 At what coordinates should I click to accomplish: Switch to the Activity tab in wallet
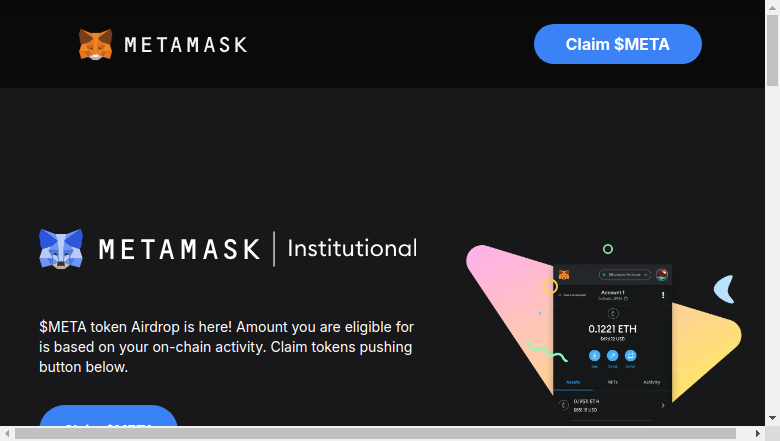(652, 382)
